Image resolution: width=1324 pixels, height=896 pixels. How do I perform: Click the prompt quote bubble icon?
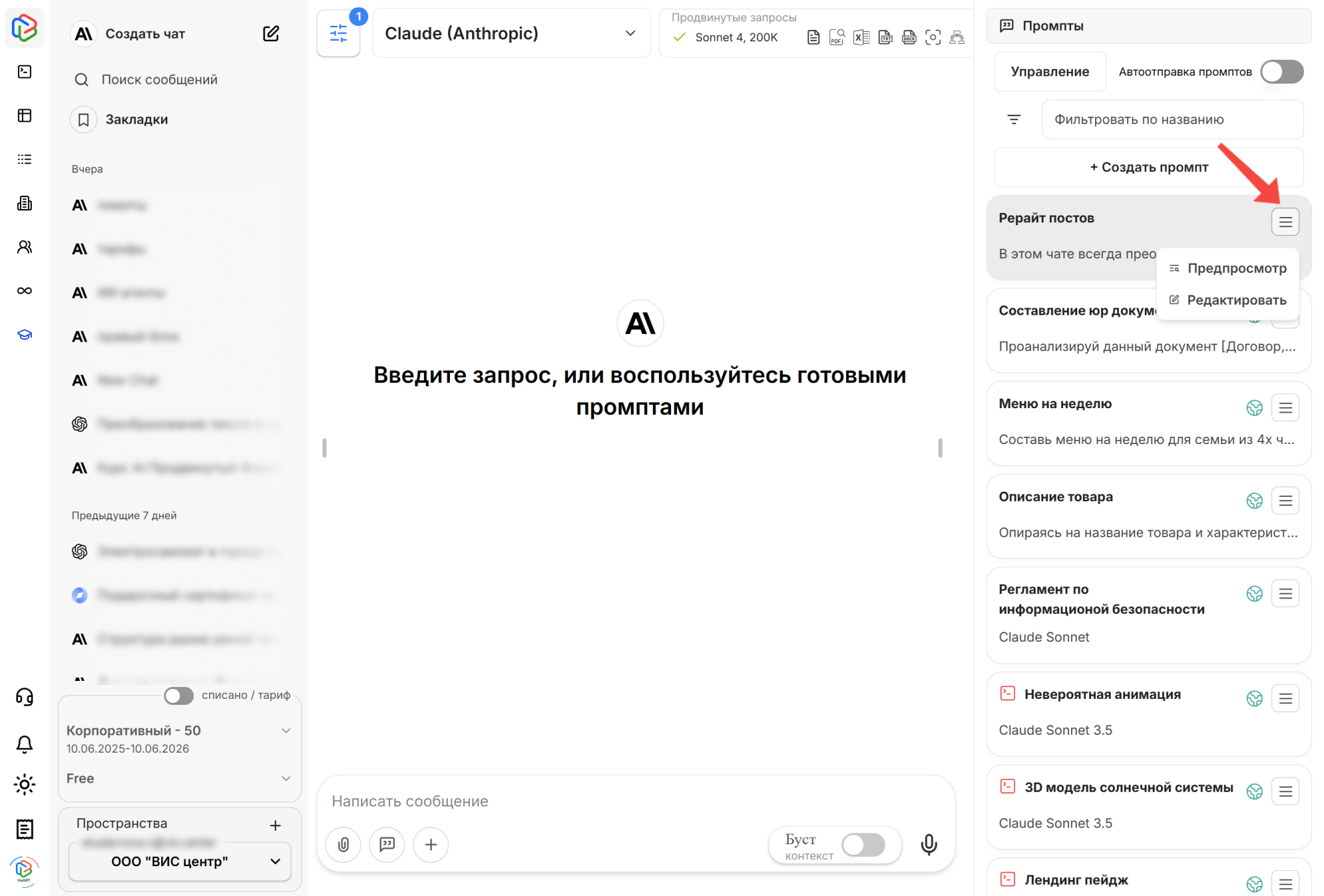[387, 844]
